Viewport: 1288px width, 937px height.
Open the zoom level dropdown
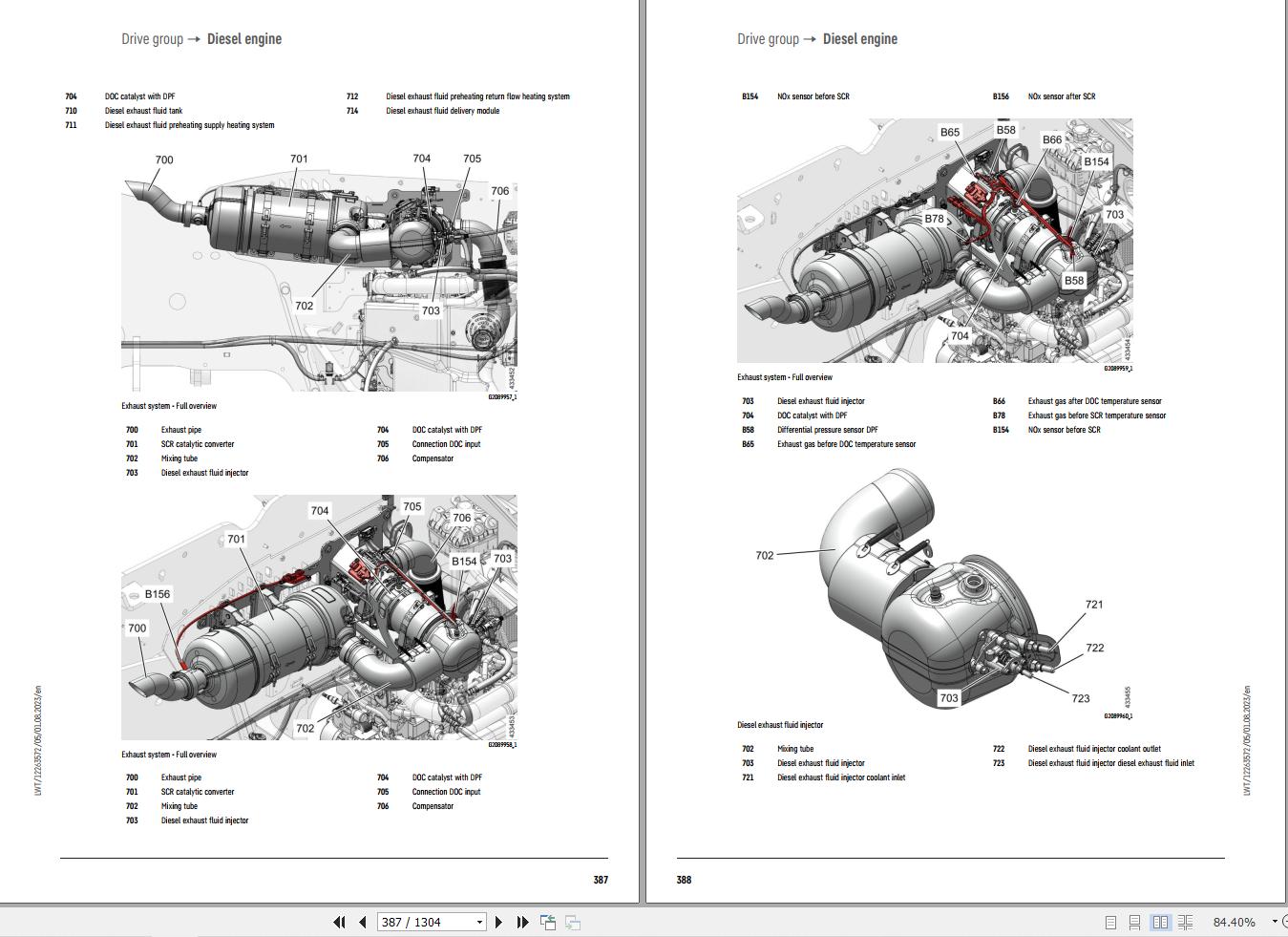coord(1274,922)
